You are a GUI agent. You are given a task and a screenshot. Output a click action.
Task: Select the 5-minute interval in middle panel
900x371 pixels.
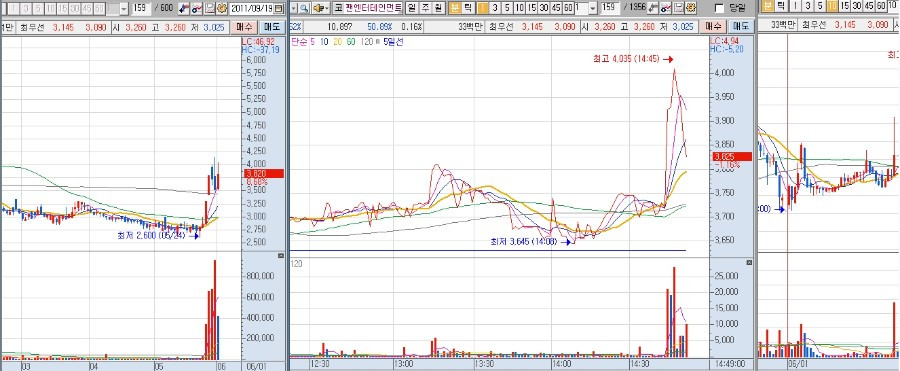click(x=507, y=7)
